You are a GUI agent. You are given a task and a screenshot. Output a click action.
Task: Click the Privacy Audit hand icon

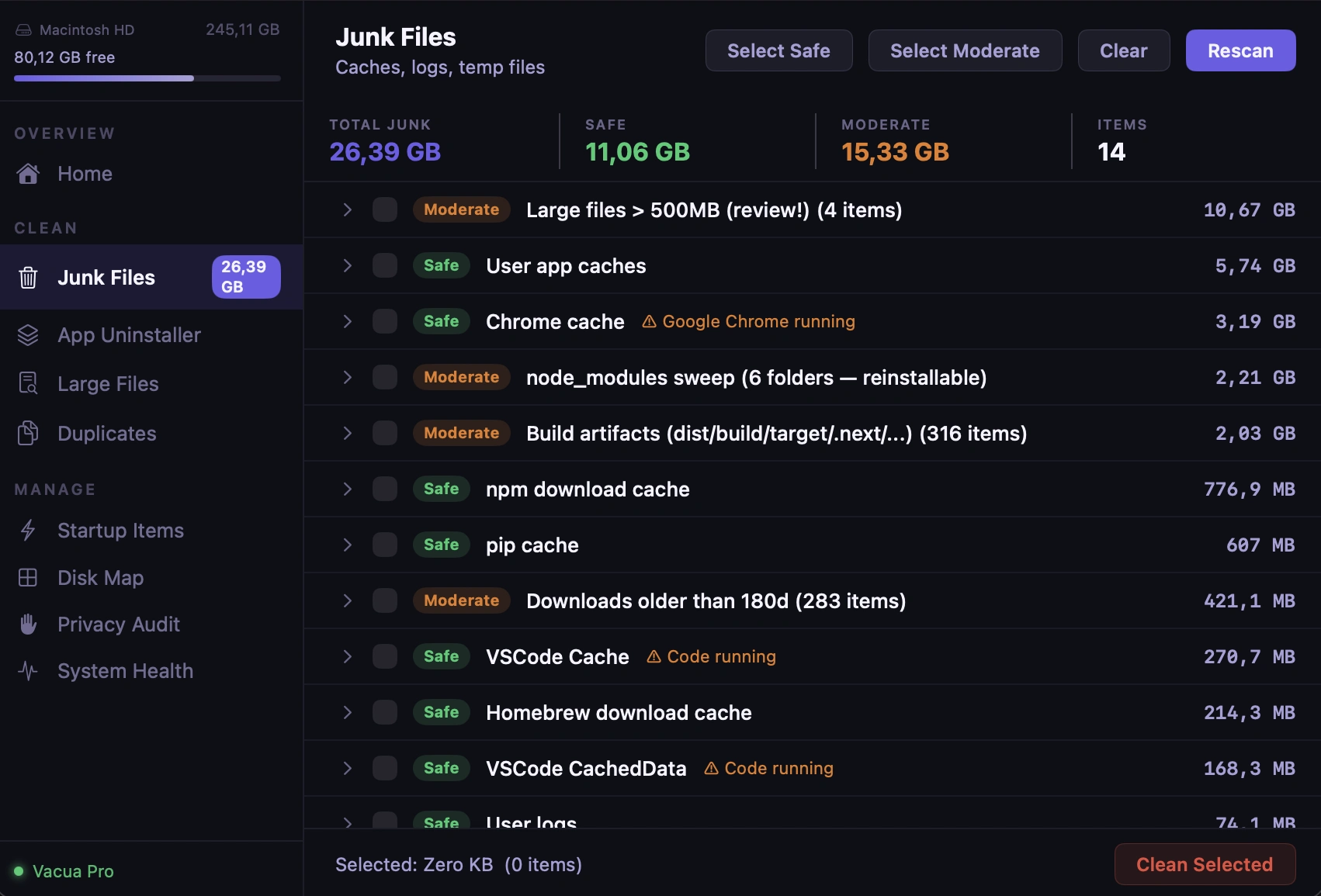pos(28,624)
